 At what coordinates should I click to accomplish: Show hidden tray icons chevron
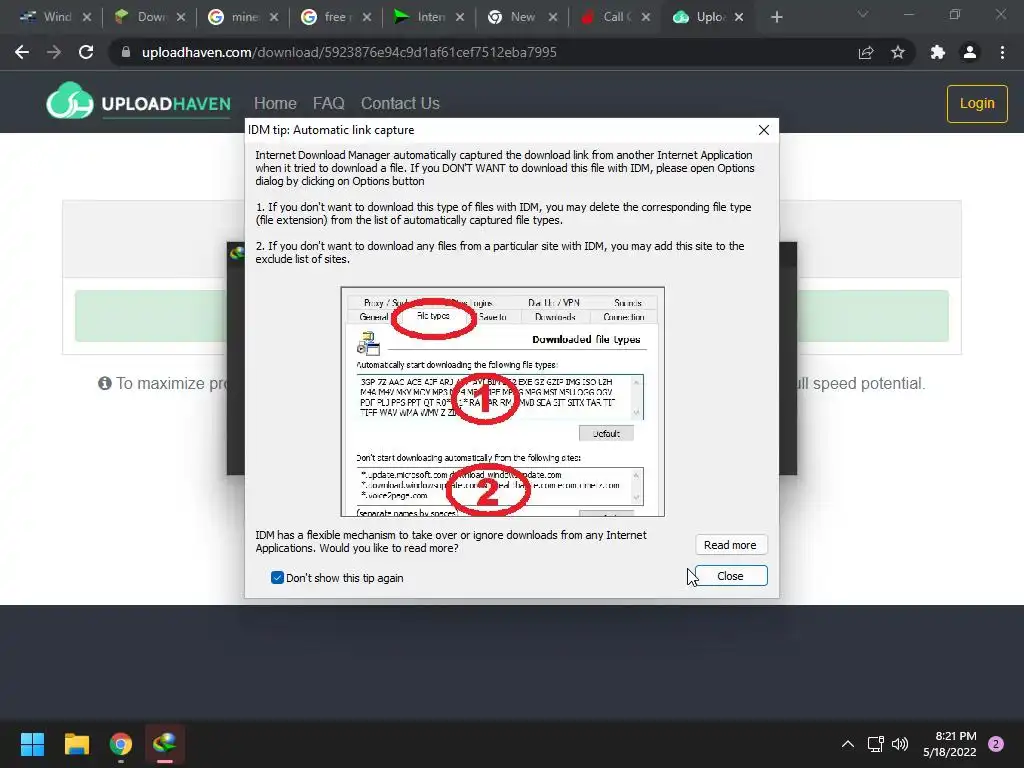point(848,744)
